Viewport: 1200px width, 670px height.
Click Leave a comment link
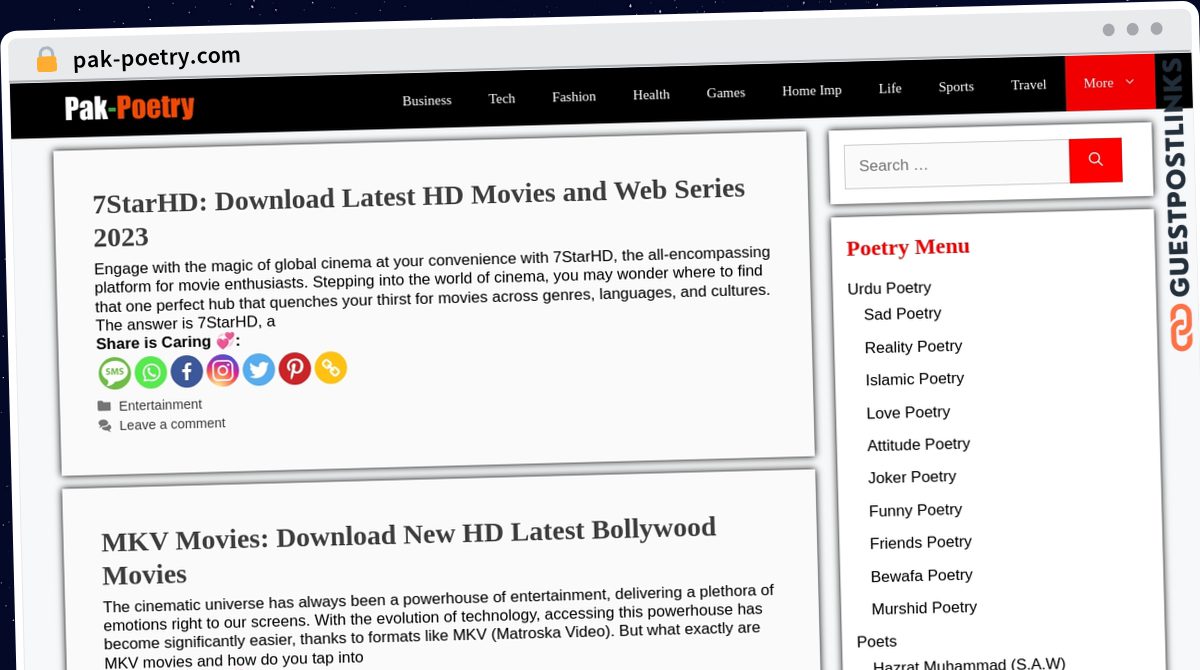click(172, 424)
